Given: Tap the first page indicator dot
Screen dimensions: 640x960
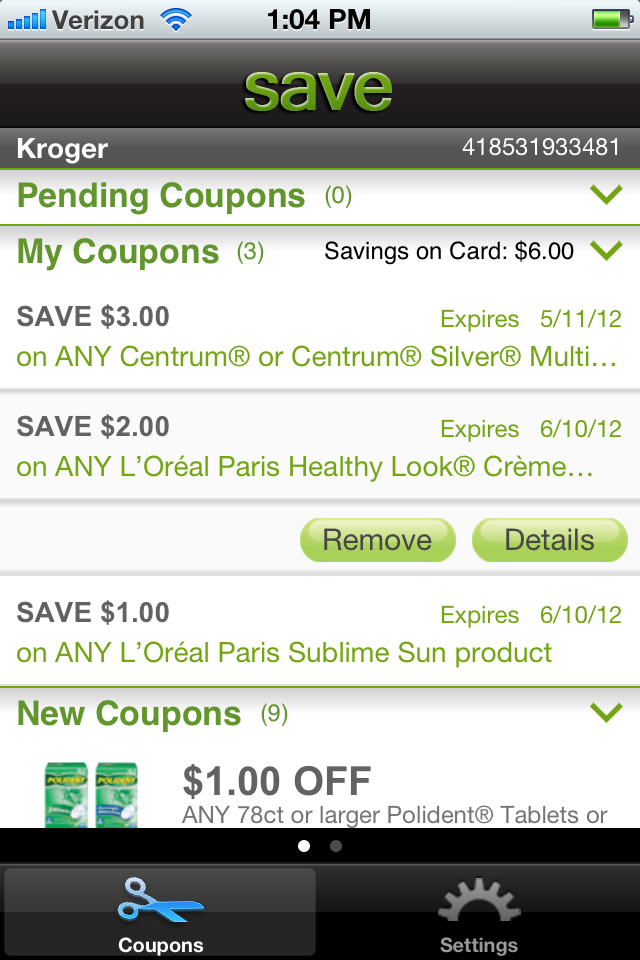Looking at the screenshot, I should (x=304, y=846).
